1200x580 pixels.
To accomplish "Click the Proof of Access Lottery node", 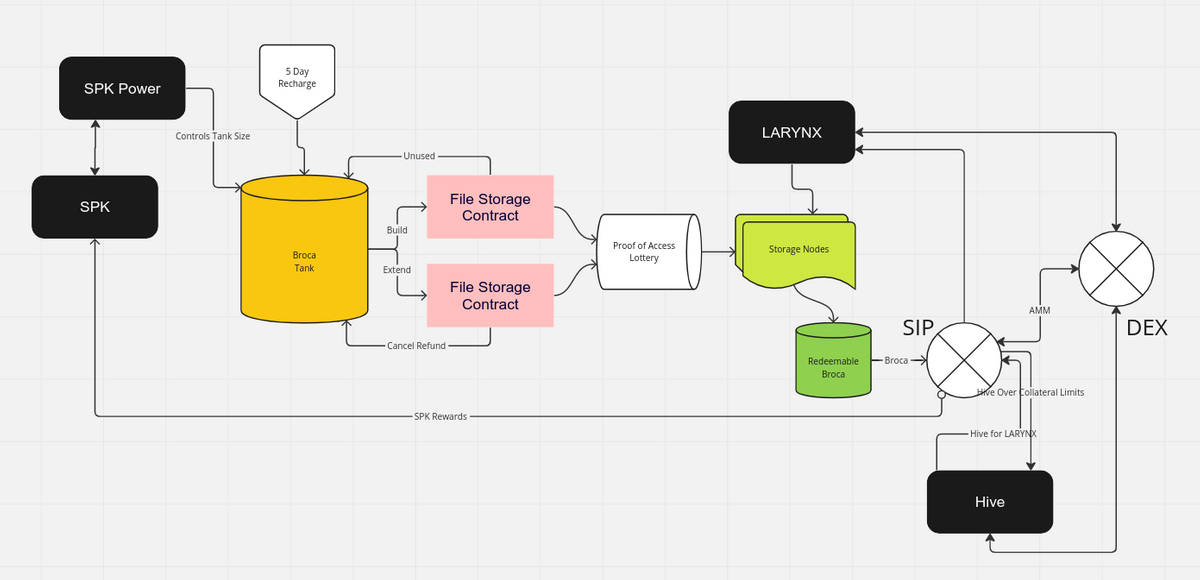I will pyautogui.click(x=648, y=250).
